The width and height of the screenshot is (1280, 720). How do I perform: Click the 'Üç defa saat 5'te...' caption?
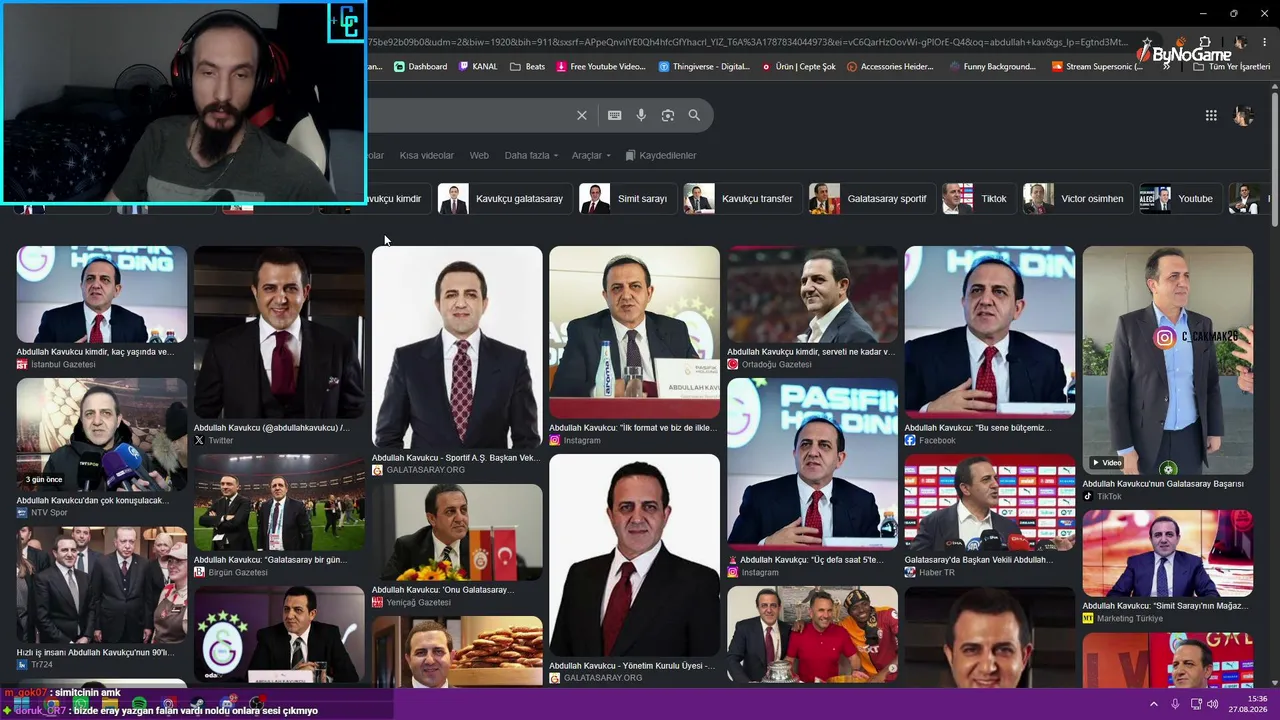click(x=812, y=560)
